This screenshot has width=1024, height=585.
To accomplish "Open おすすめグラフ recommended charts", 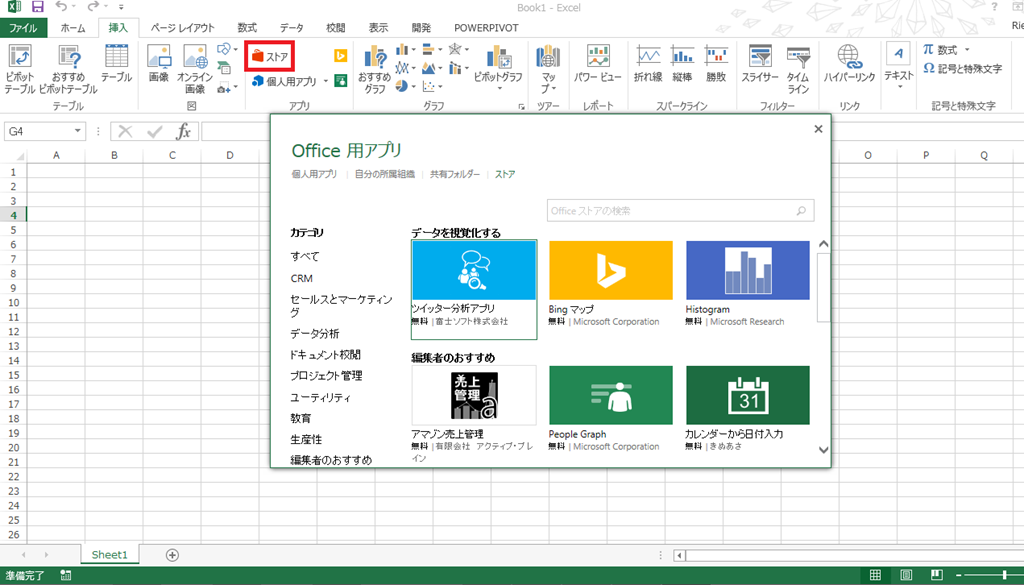I will pos(374,69).
